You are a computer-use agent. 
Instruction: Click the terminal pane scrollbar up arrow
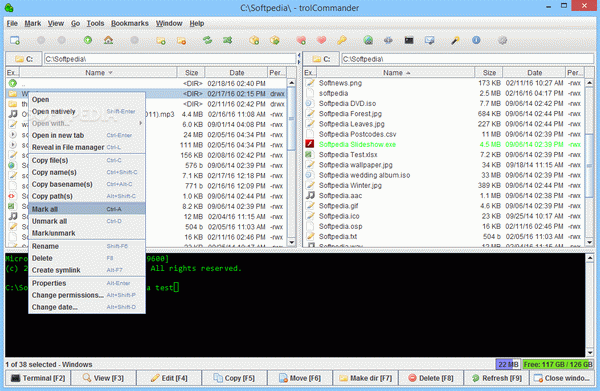[x=590, y=258]
